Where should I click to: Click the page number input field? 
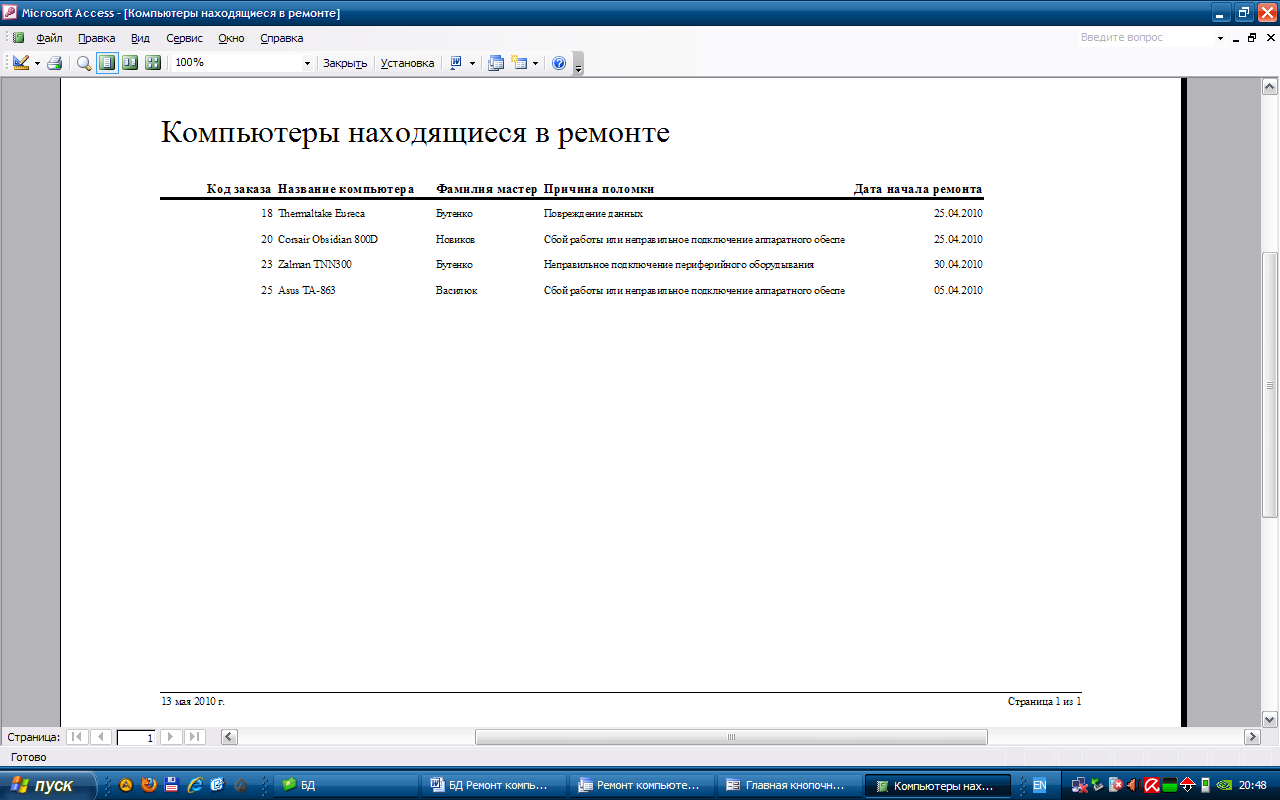coord(137,738)
